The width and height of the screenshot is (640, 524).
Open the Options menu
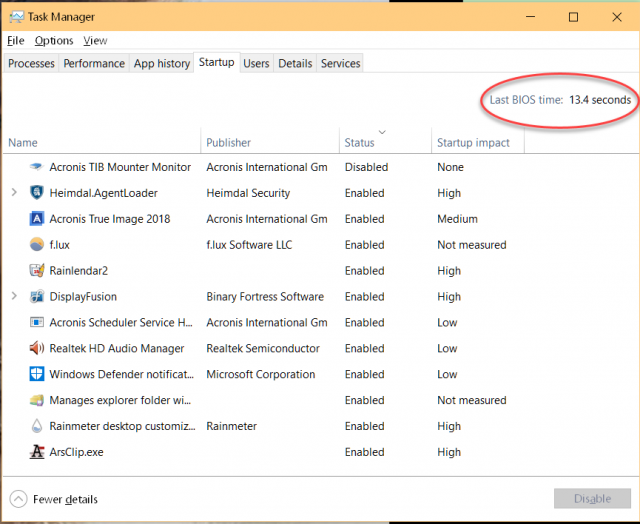click(x=54, y=41)
